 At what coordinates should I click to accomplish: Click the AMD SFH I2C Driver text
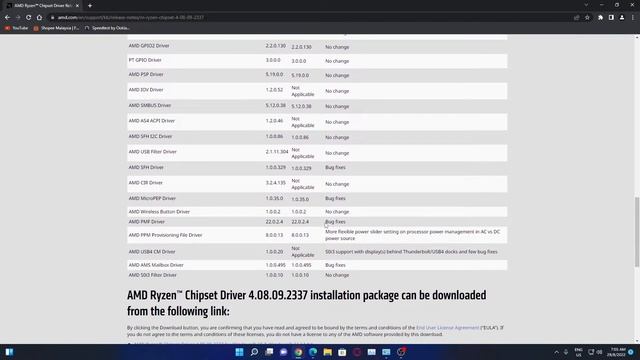pos(150,136)
